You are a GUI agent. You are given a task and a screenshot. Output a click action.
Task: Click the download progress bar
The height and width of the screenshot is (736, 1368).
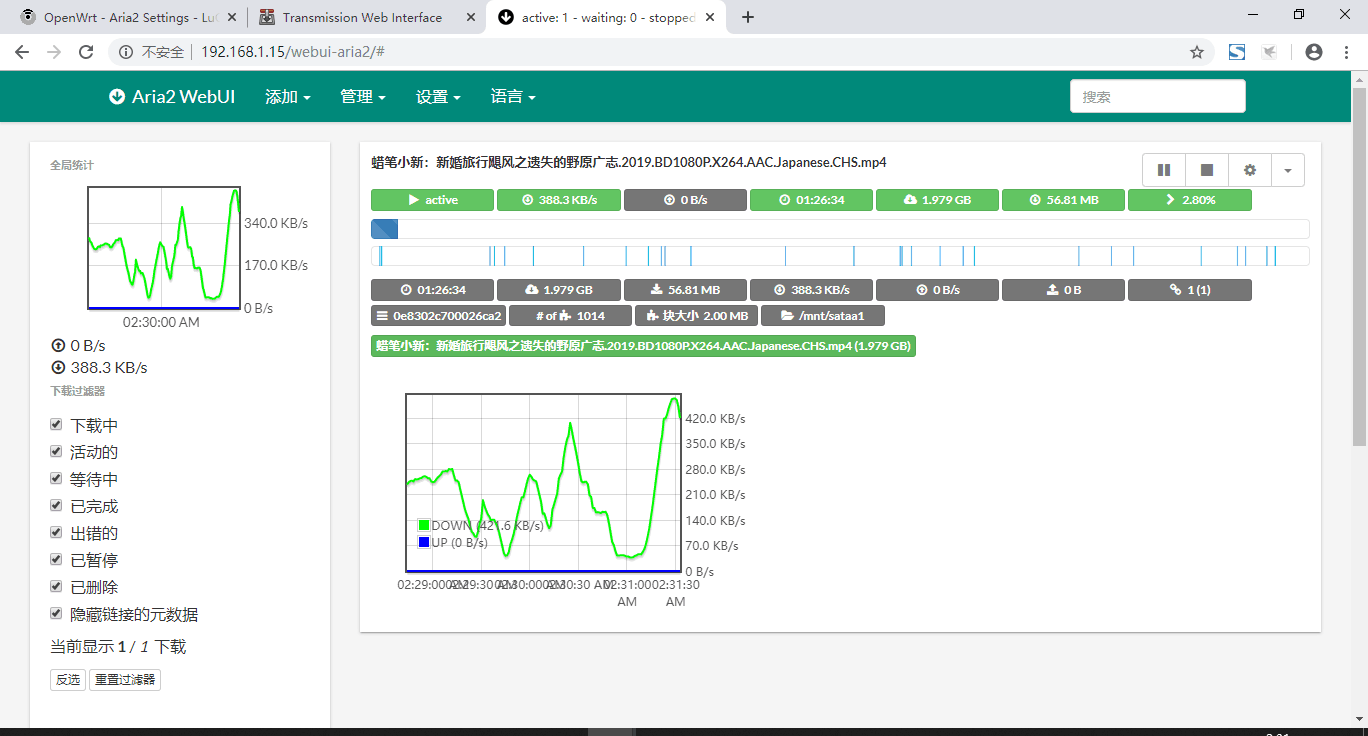[x=840, y=229]
